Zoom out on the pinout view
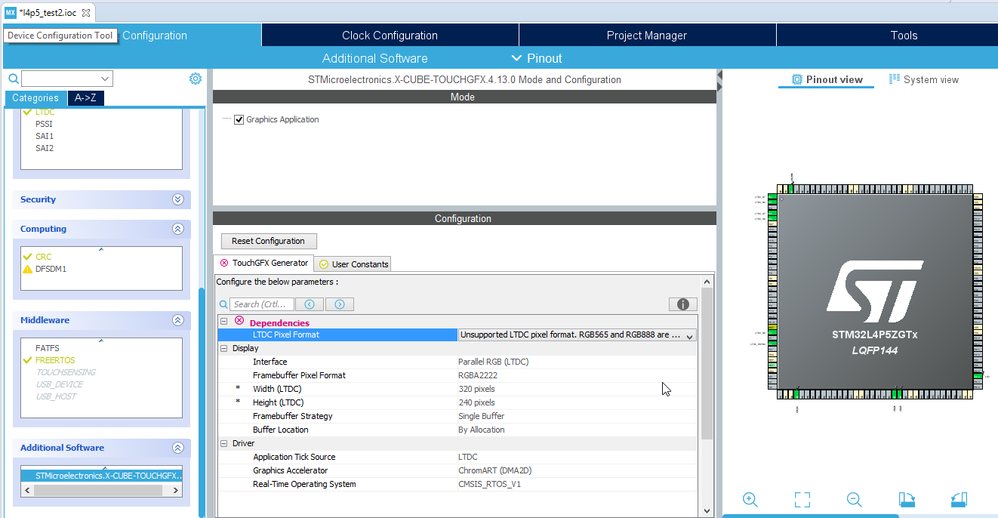This screenshot has height=518, width=998. tap(855, 500)
